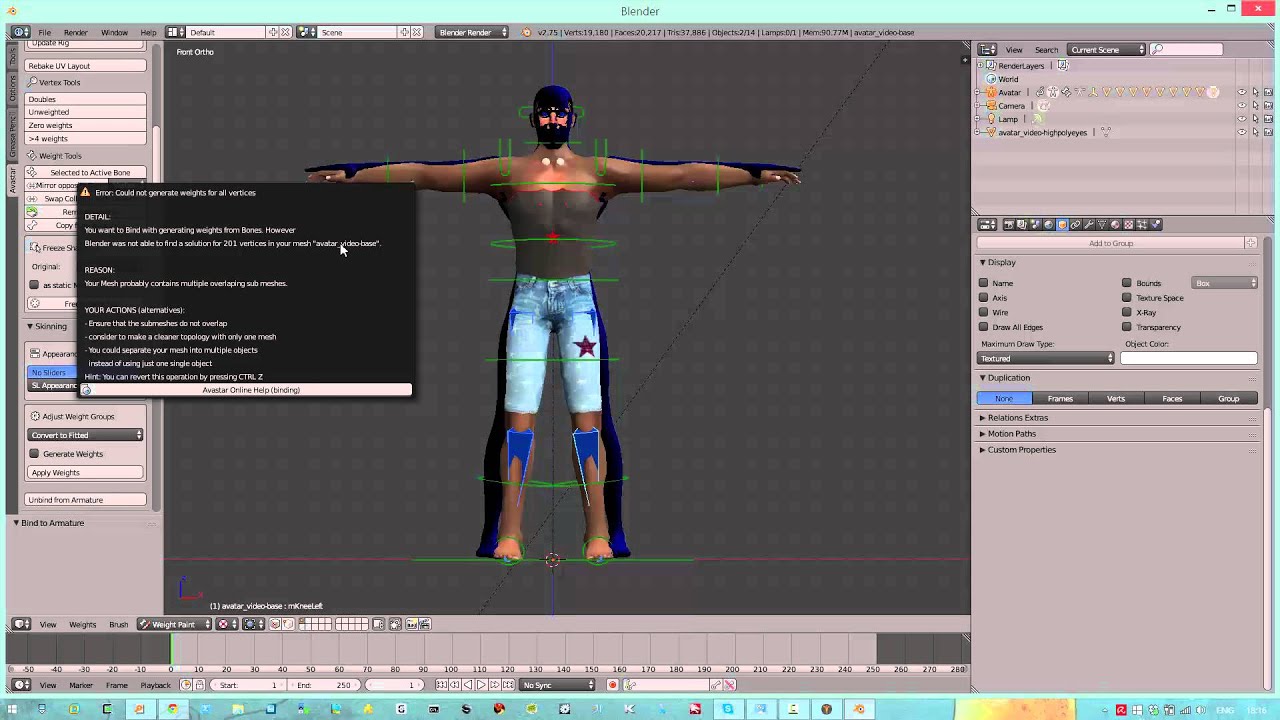
Task: Toggle Camera visibility eye in outliner
Action: [1242, 106]
